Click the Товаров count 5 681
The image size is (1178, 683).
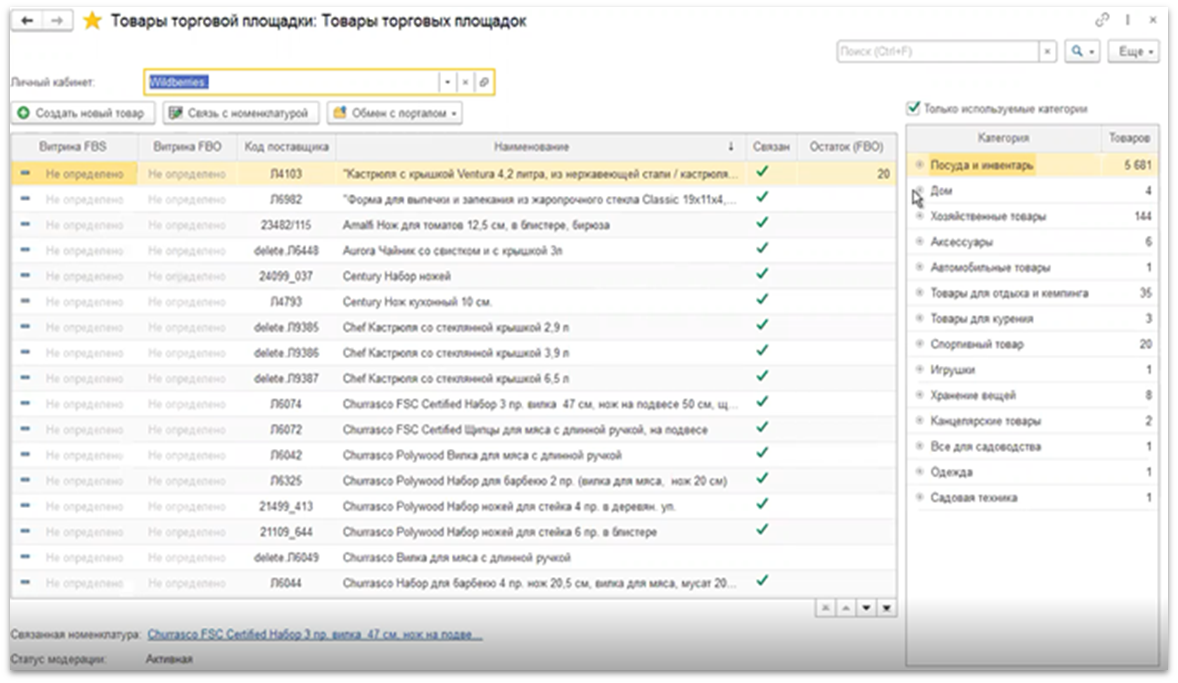[1138, 165]
